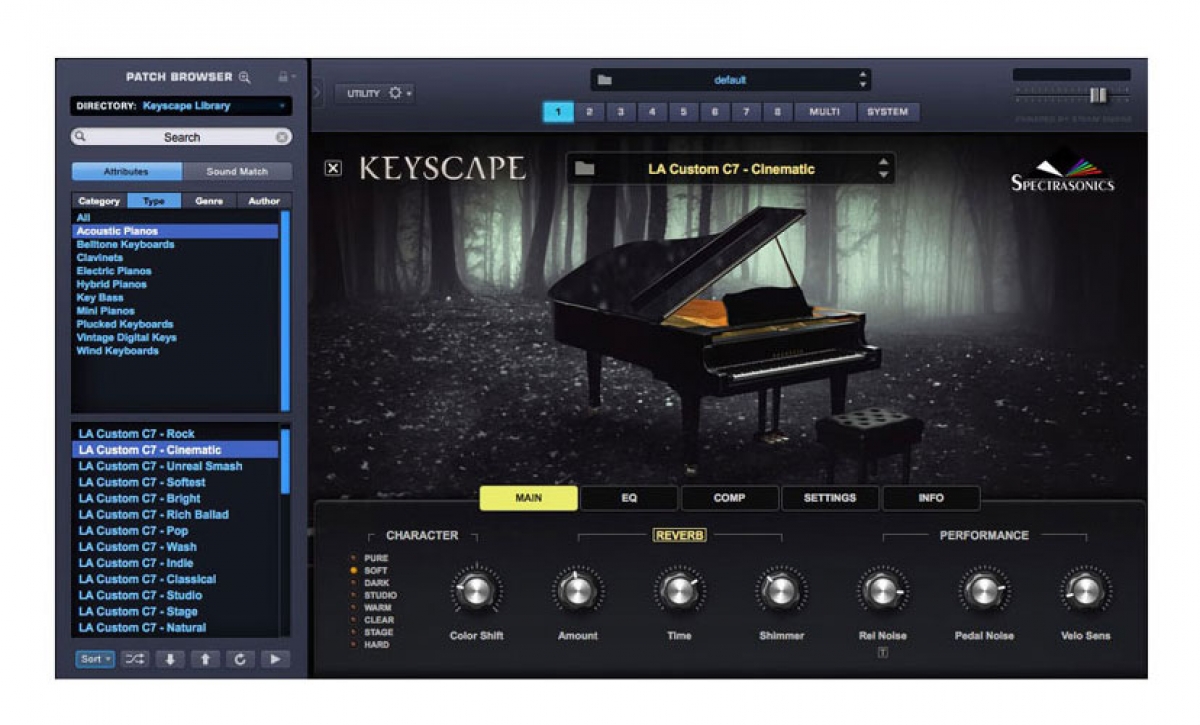Select part 5 button
Screen dimensions: 1200x725
click(x=684, y=112)
